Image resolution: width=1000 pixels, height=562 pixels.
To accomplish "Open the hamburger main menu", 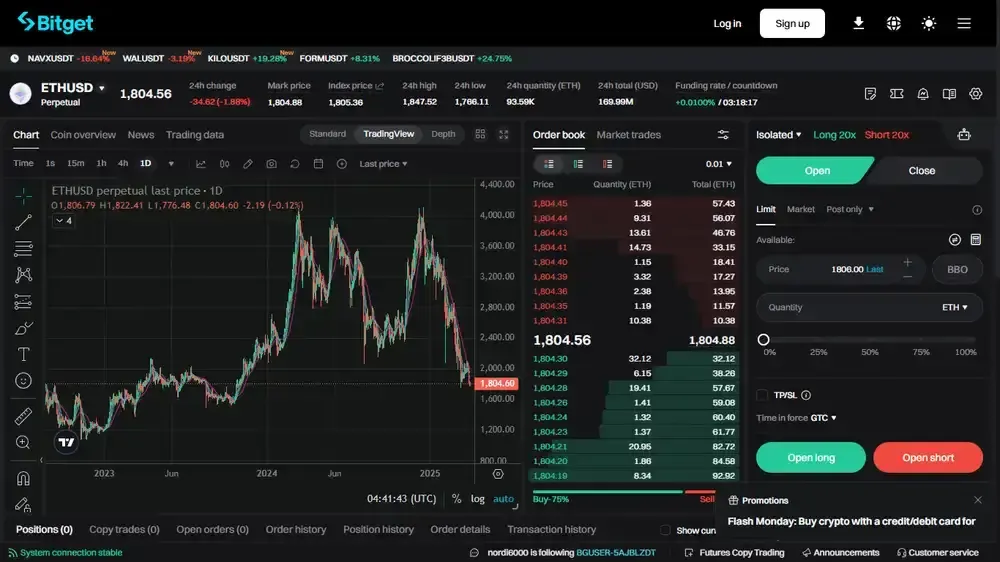I will point(964,24).
